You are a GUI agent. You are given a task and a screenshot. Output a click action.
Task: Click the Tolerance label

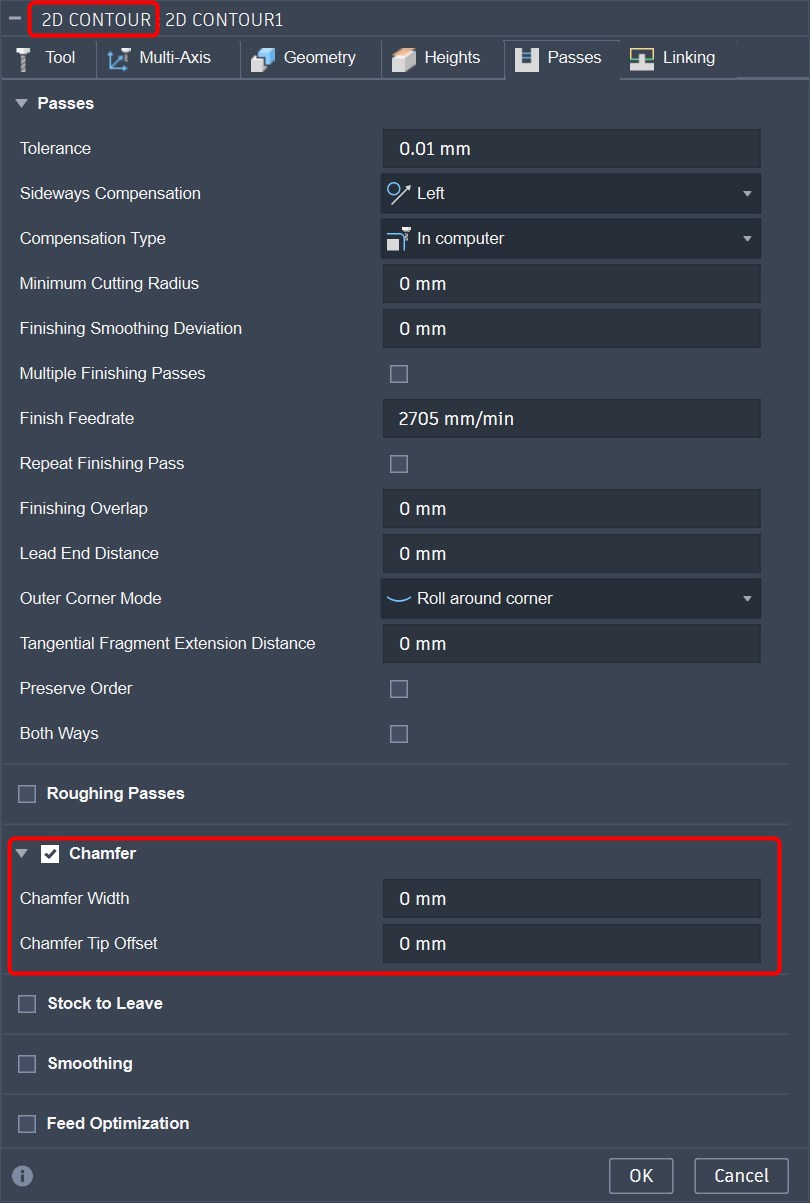point(55,148)
